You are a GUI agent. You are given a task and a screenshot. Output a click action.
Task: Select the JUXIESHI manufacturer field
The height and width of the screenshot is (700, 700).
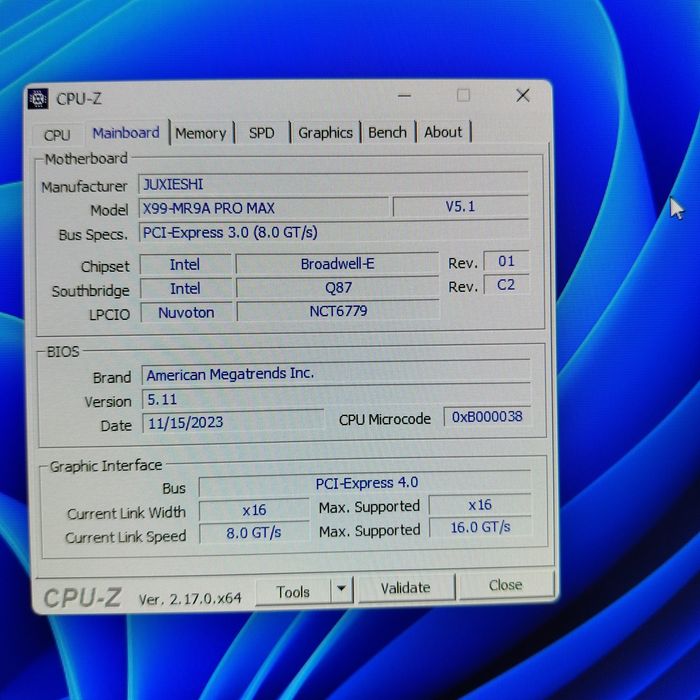pyautogui.click(x=333, y=184)
